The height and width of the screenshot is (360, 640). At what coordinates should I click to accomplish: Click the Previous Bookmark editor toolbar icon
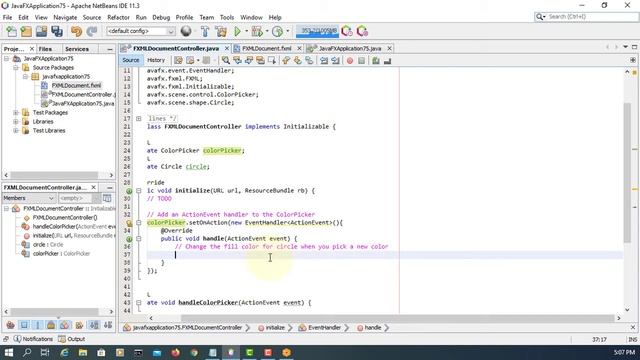(x=286, y=60)
